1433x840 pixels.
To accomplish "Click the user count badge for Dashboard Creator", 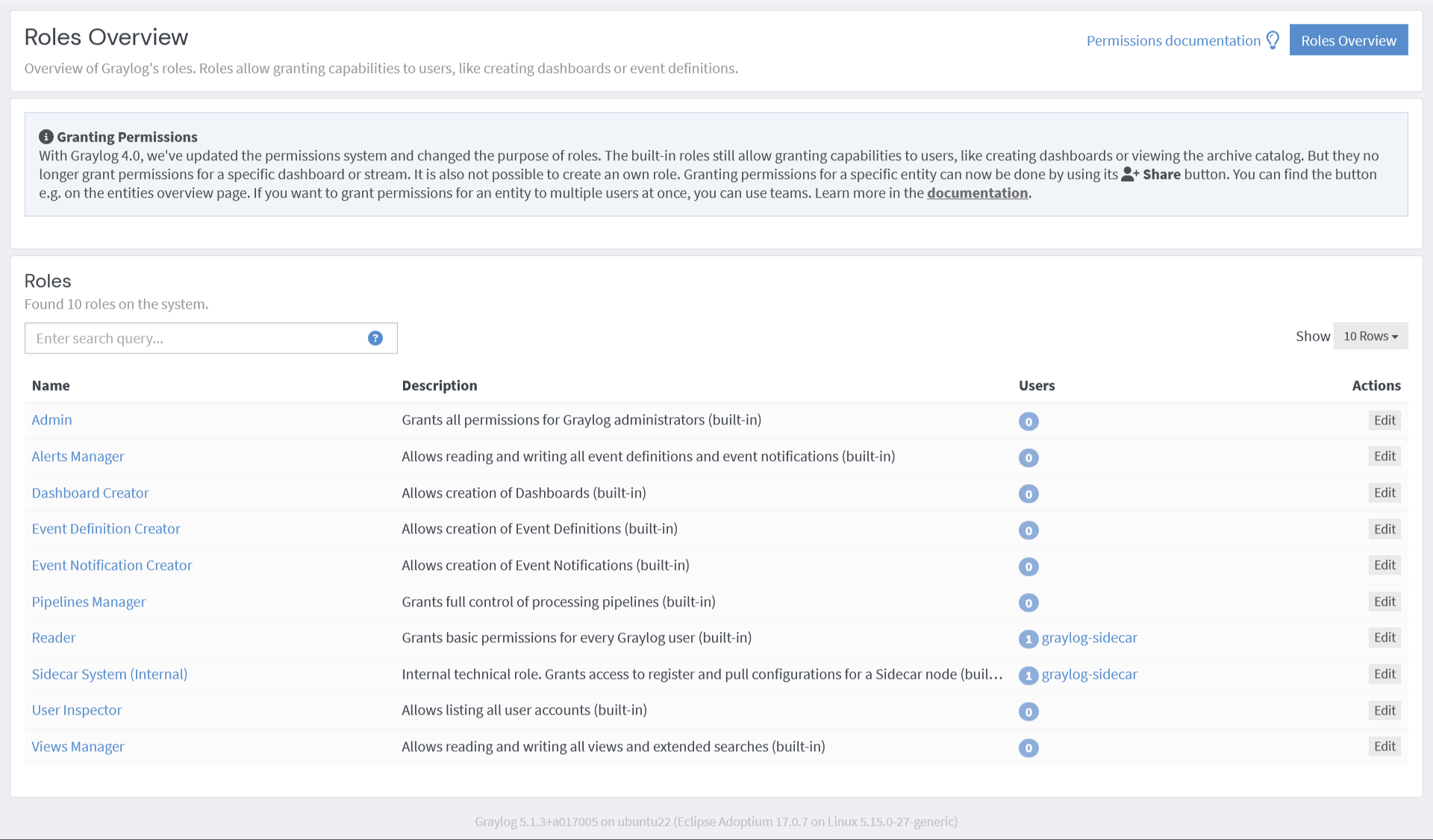I will click(x=1028, y=494).
